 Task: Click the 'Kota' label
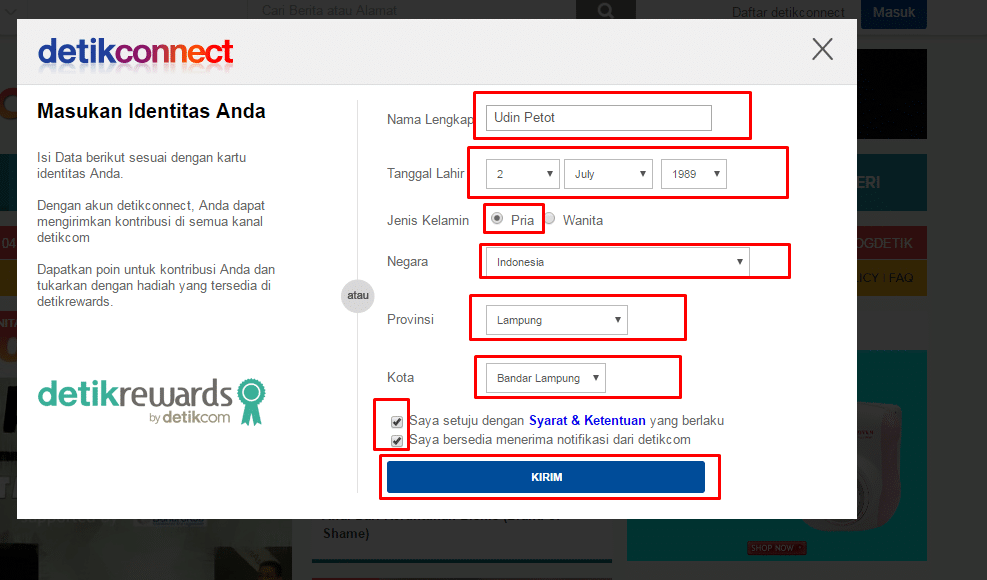tap(400, 377)
